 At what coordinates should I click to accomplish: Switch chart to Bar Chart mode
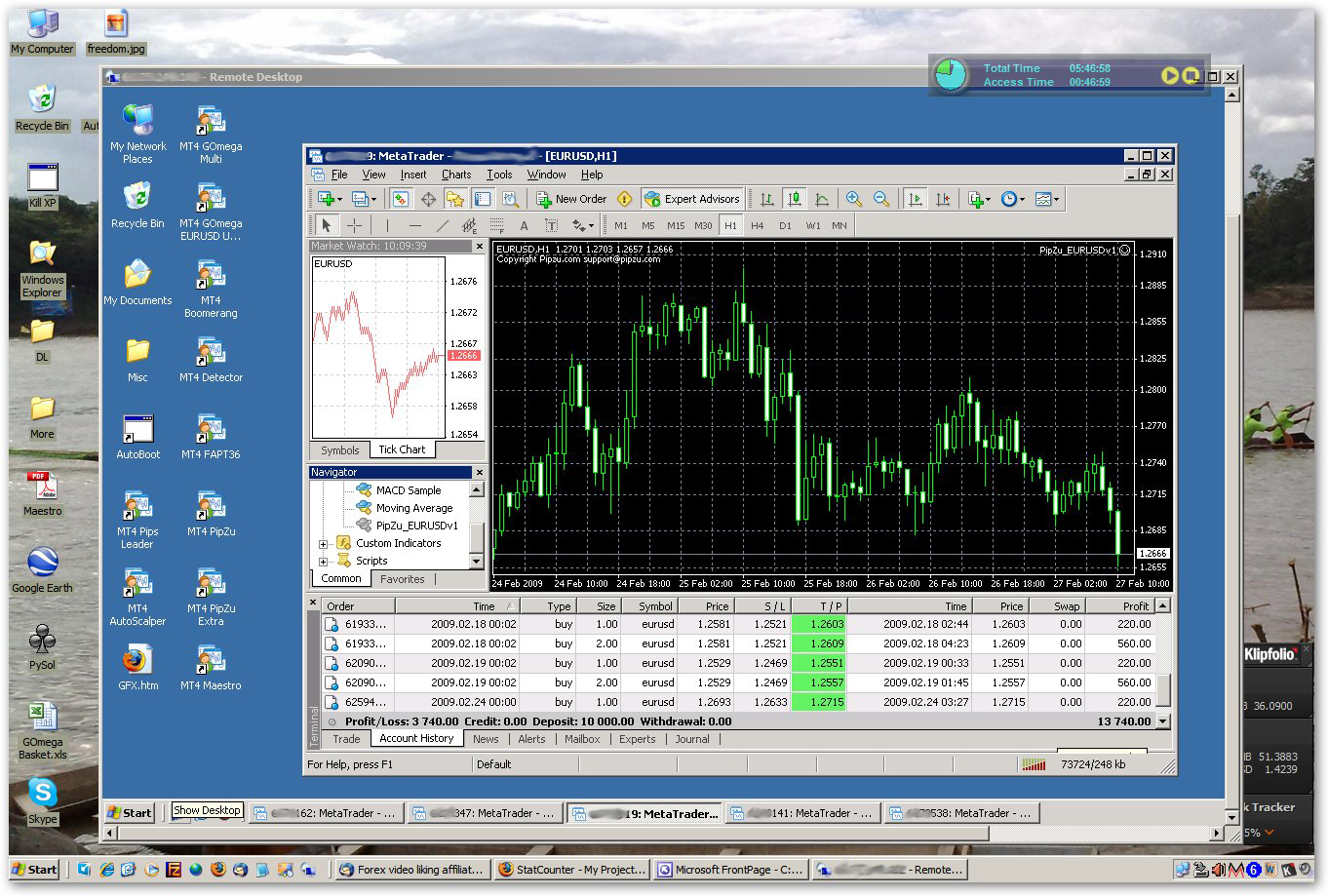[767, 199]
